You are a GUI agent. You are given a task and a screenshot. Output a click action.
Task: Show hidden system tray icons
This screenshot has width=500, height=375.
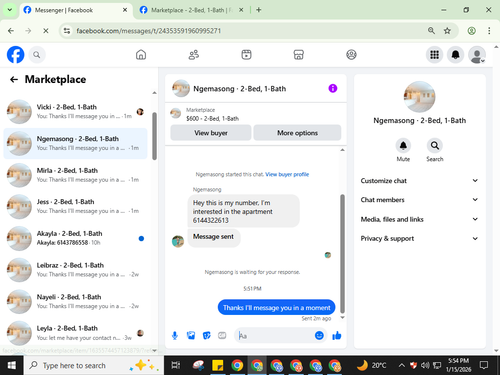402,365
